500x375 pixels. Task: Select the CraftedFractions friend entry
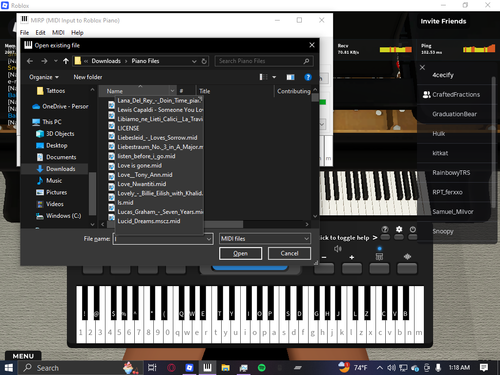pyautogui.click(x=456, y=95)
